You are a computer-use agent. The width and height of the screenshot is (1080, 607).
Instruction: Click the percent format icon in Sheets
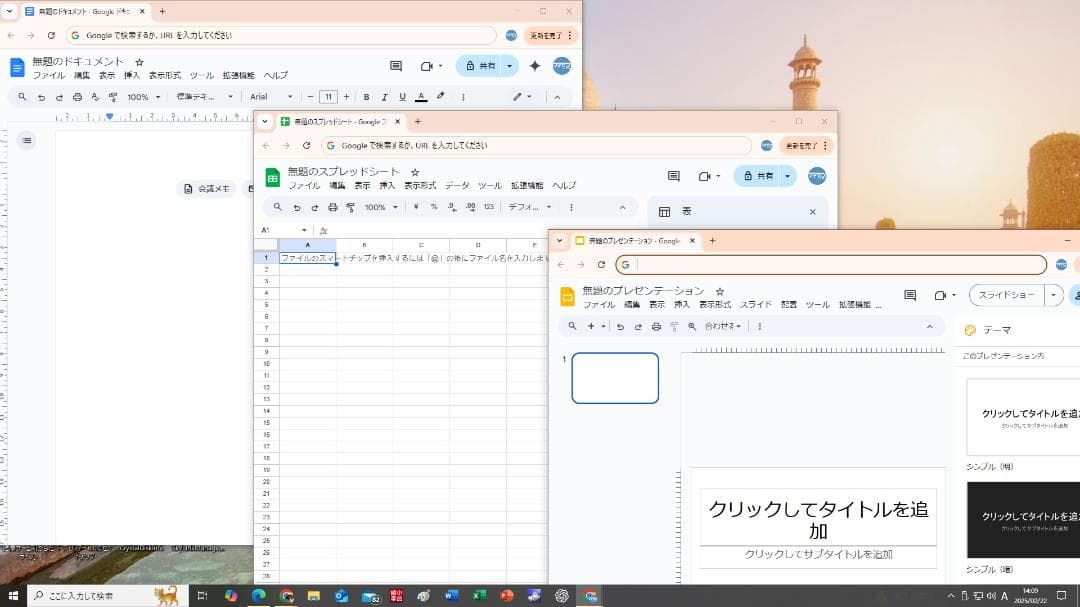coord(433,206)
